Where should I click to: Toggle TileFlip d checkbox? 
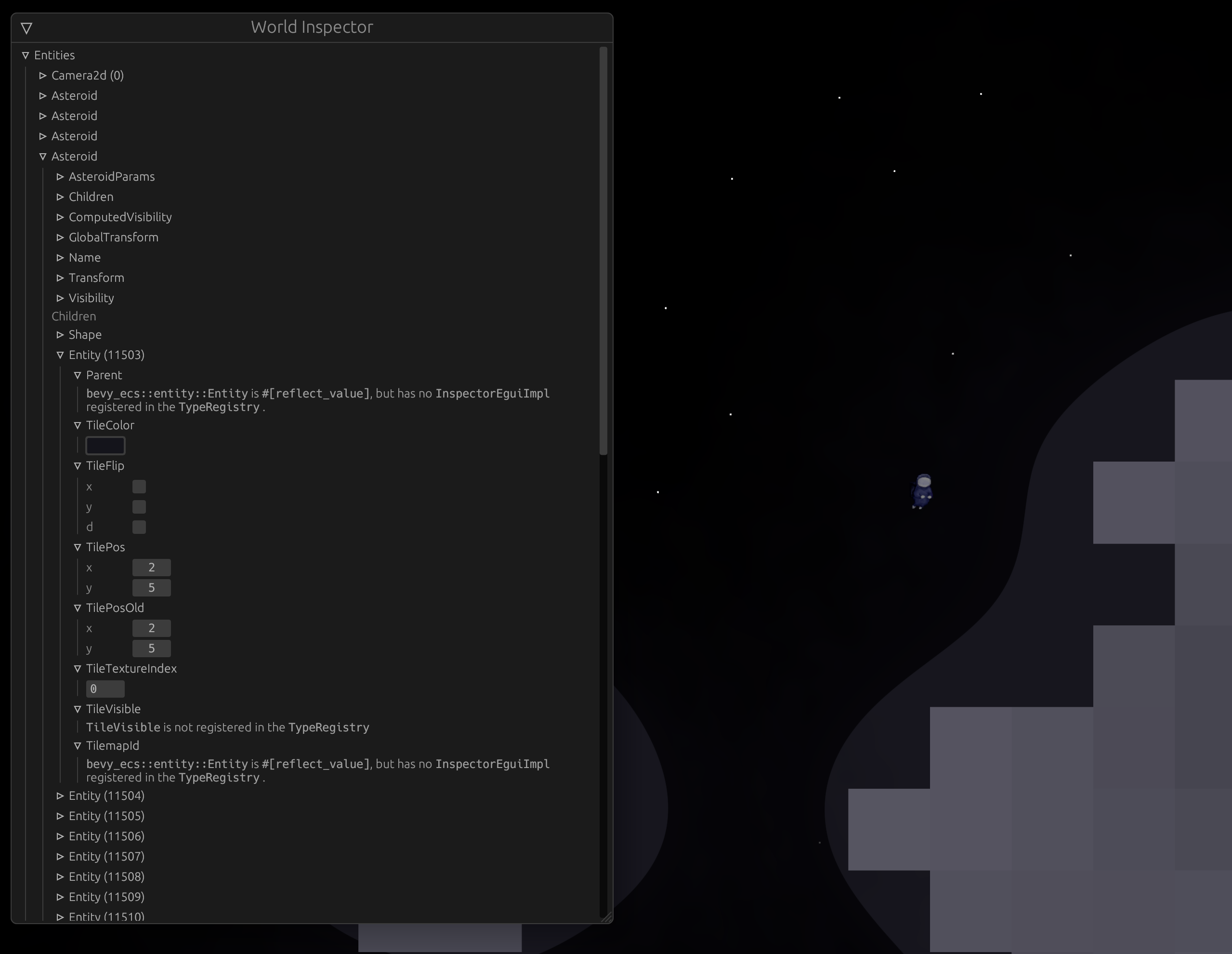coord(139,527)
